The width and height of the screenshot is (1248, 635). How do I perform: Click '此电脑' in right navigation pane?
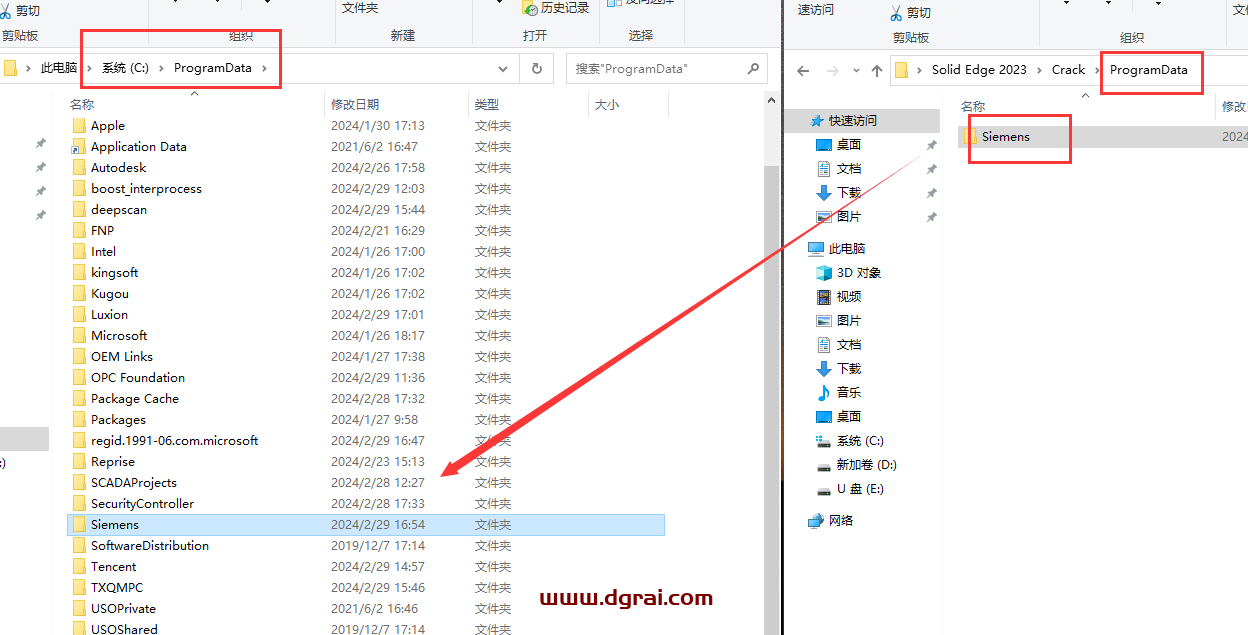tap(847, 249)
